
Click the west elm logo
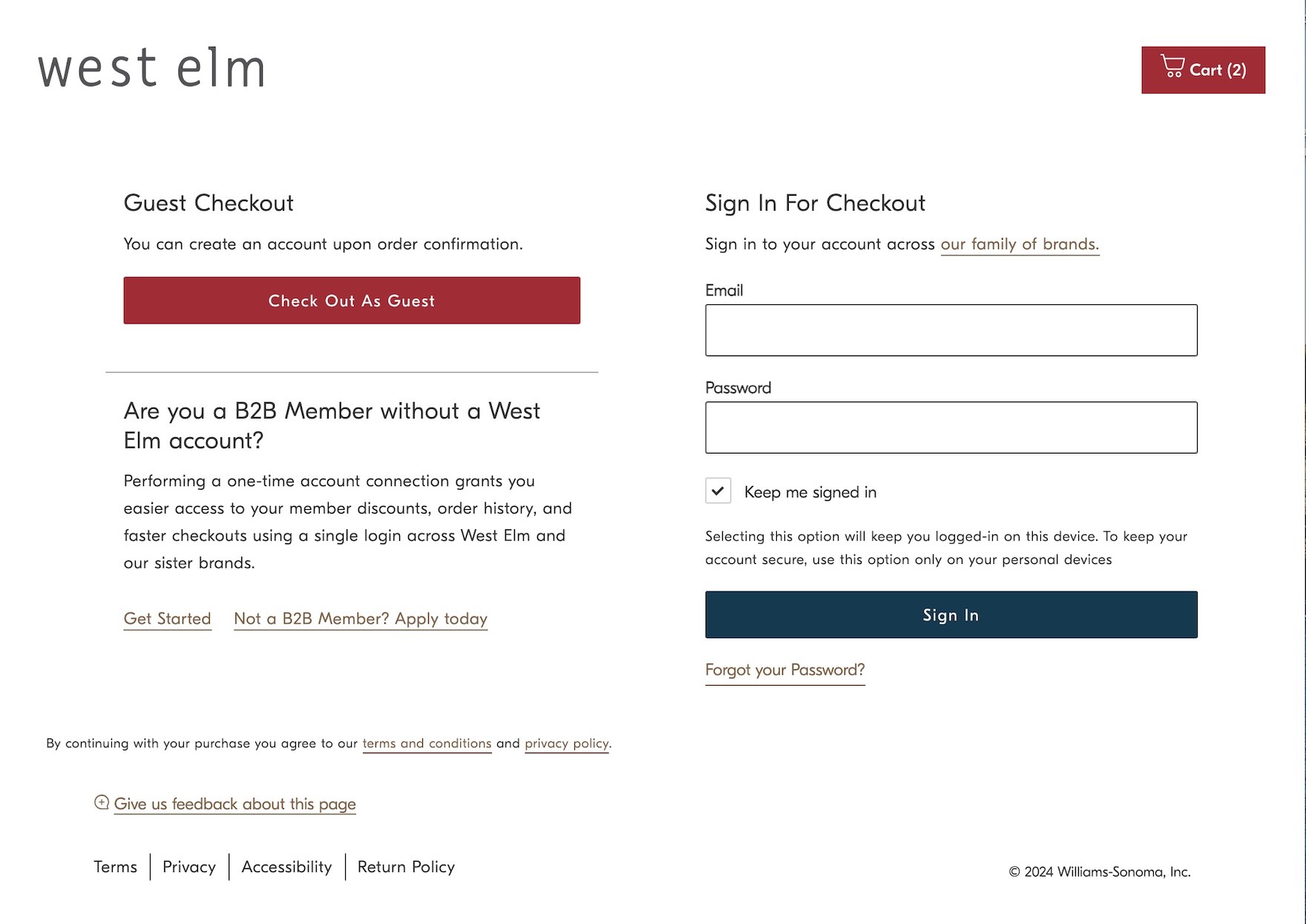[x=151, y=69]
